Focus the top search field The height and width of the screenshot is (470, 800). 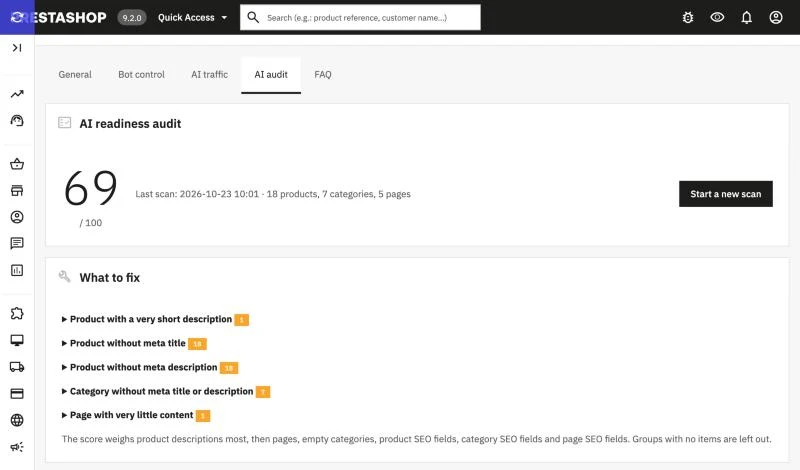pos(360,17)
